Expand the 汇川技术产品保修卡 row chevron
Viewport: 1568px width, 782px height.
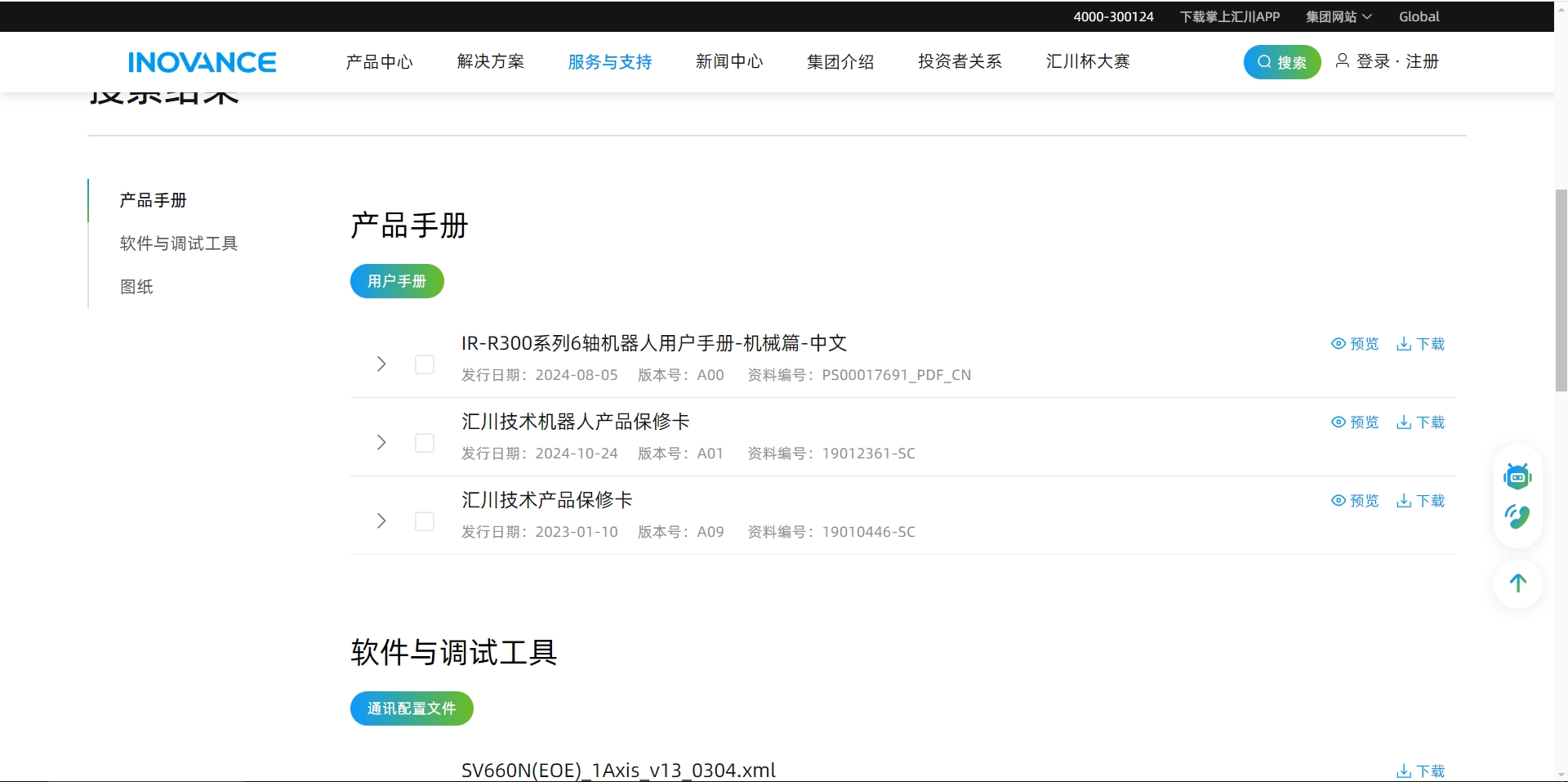[x=381, y=521]
